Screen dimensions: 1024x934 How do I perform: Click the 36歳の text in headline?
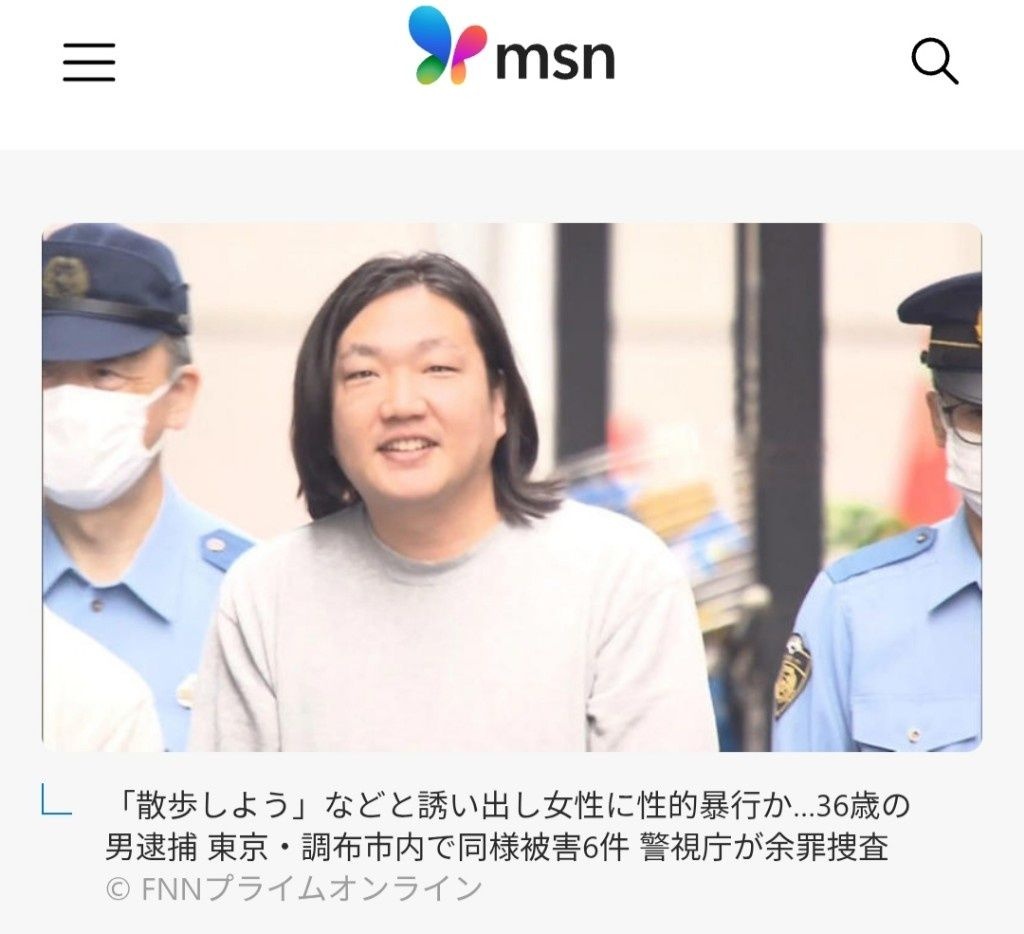[x=863, y=805]
